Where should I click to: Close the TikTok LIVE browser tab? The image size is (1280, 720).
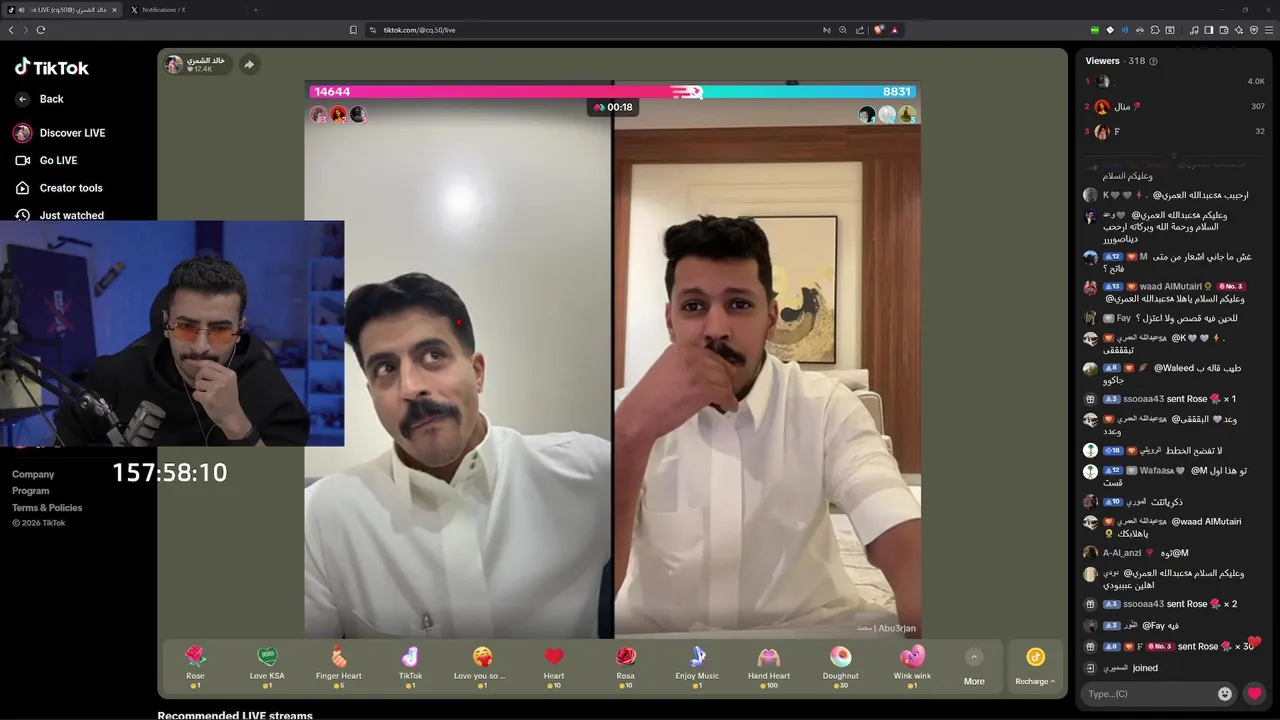(114, 9)
